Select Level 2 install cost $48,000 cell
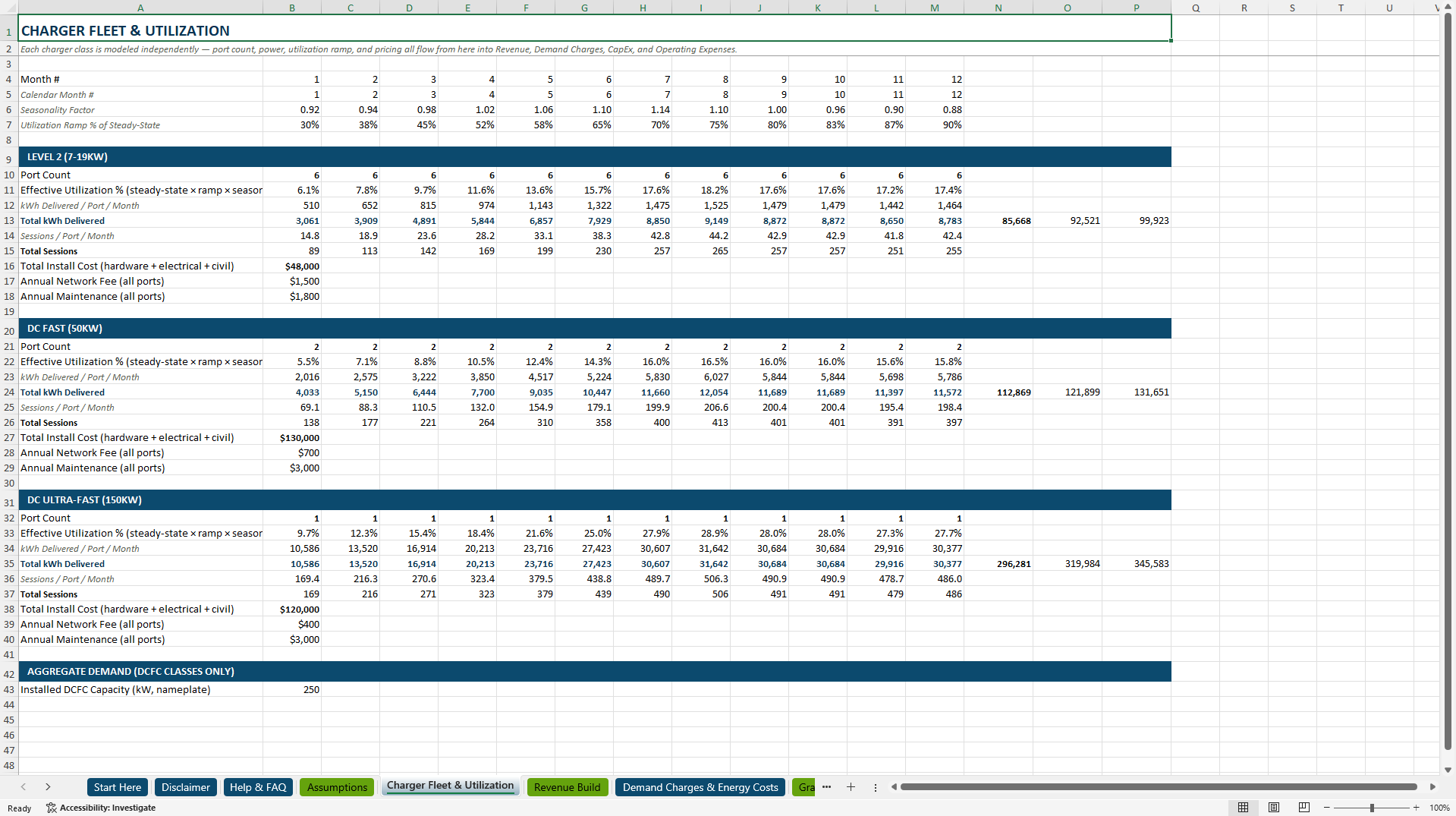The width and height of the screenshot is (1456, 816). coord(292,266)
